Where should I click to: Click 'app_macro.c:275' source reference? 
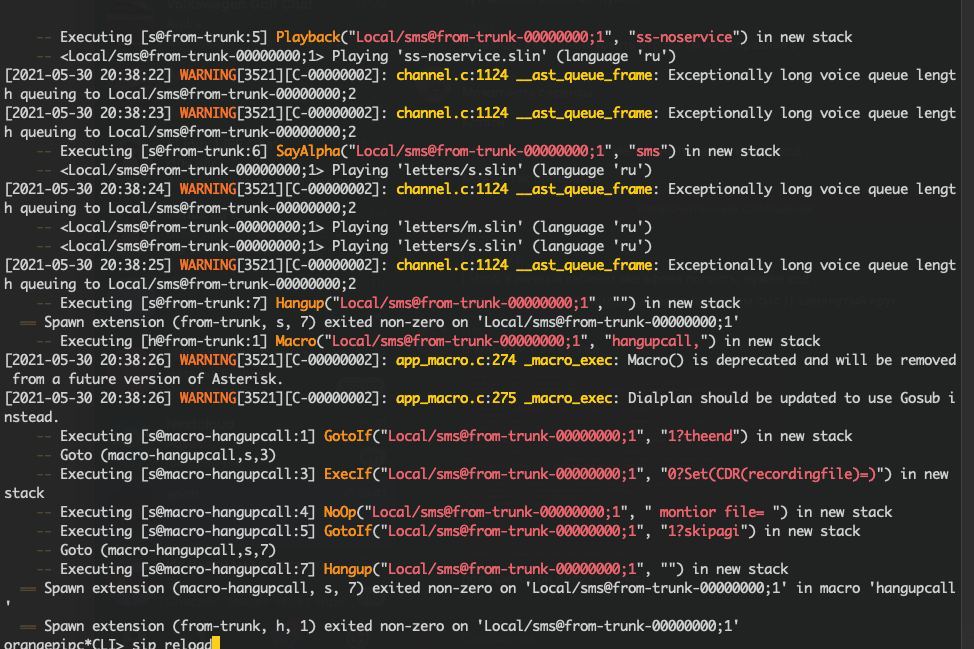tap(456, 398)
